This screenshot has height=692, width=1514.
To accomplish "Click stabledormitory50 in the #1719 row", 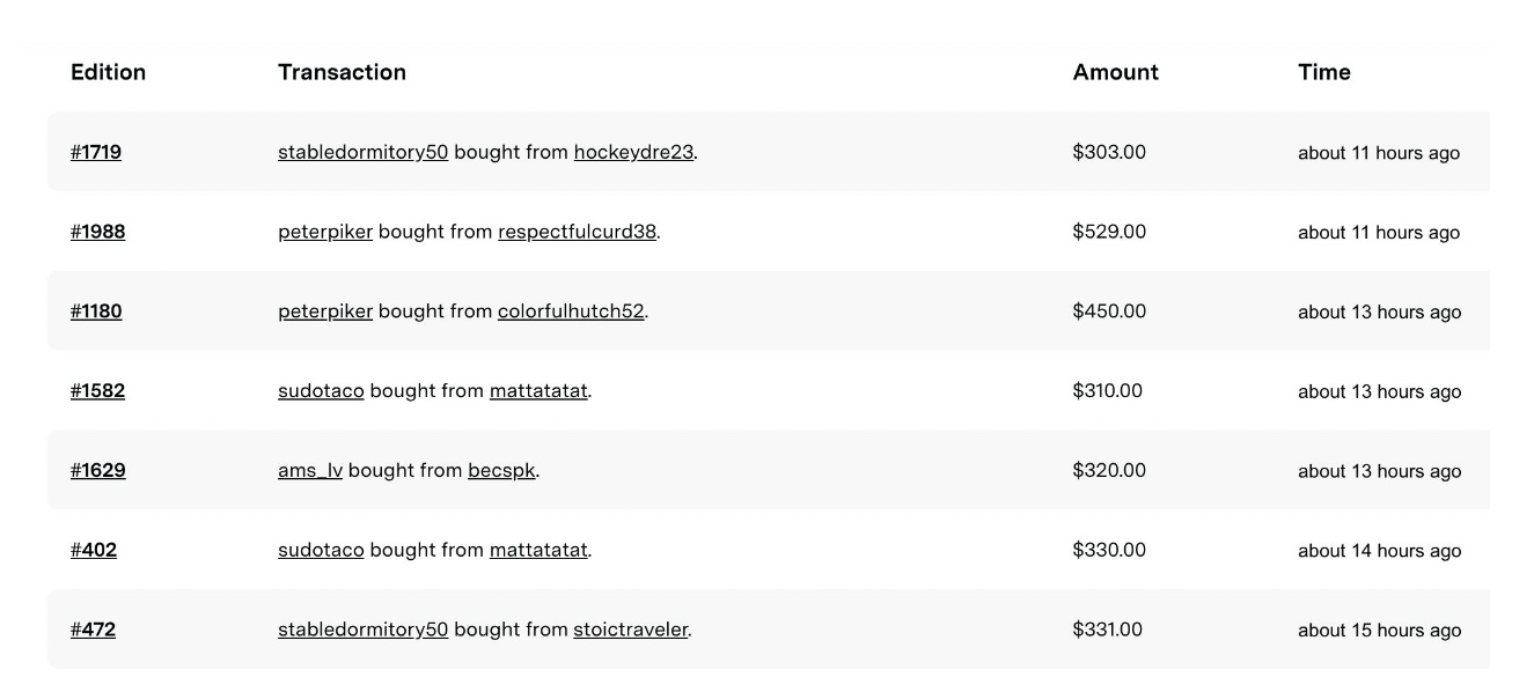I will coord(363,153).
